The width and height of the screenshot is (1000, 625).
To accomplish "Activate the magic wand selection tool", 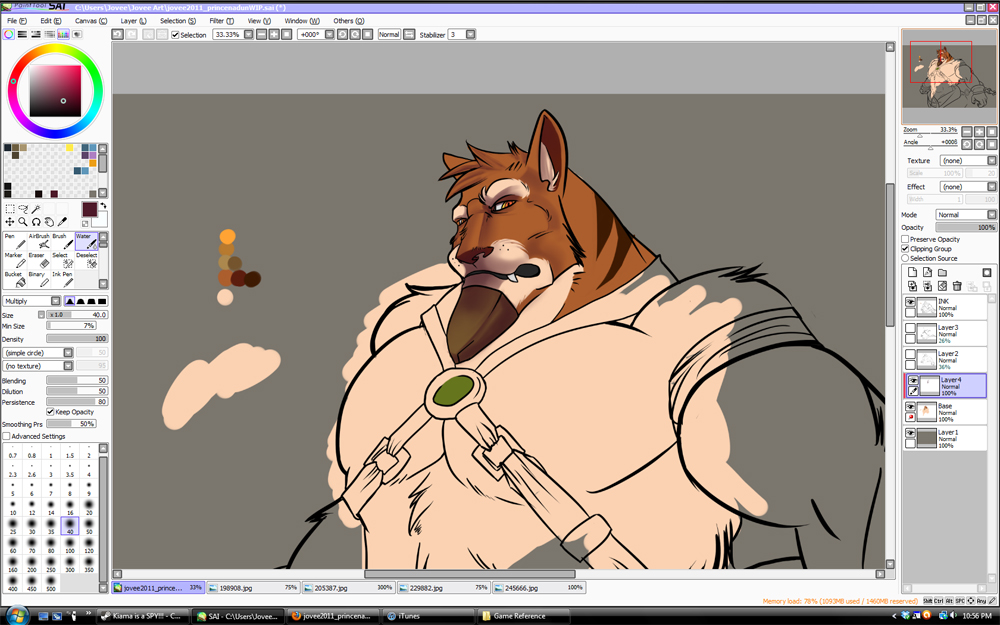I will coord(36,209).
